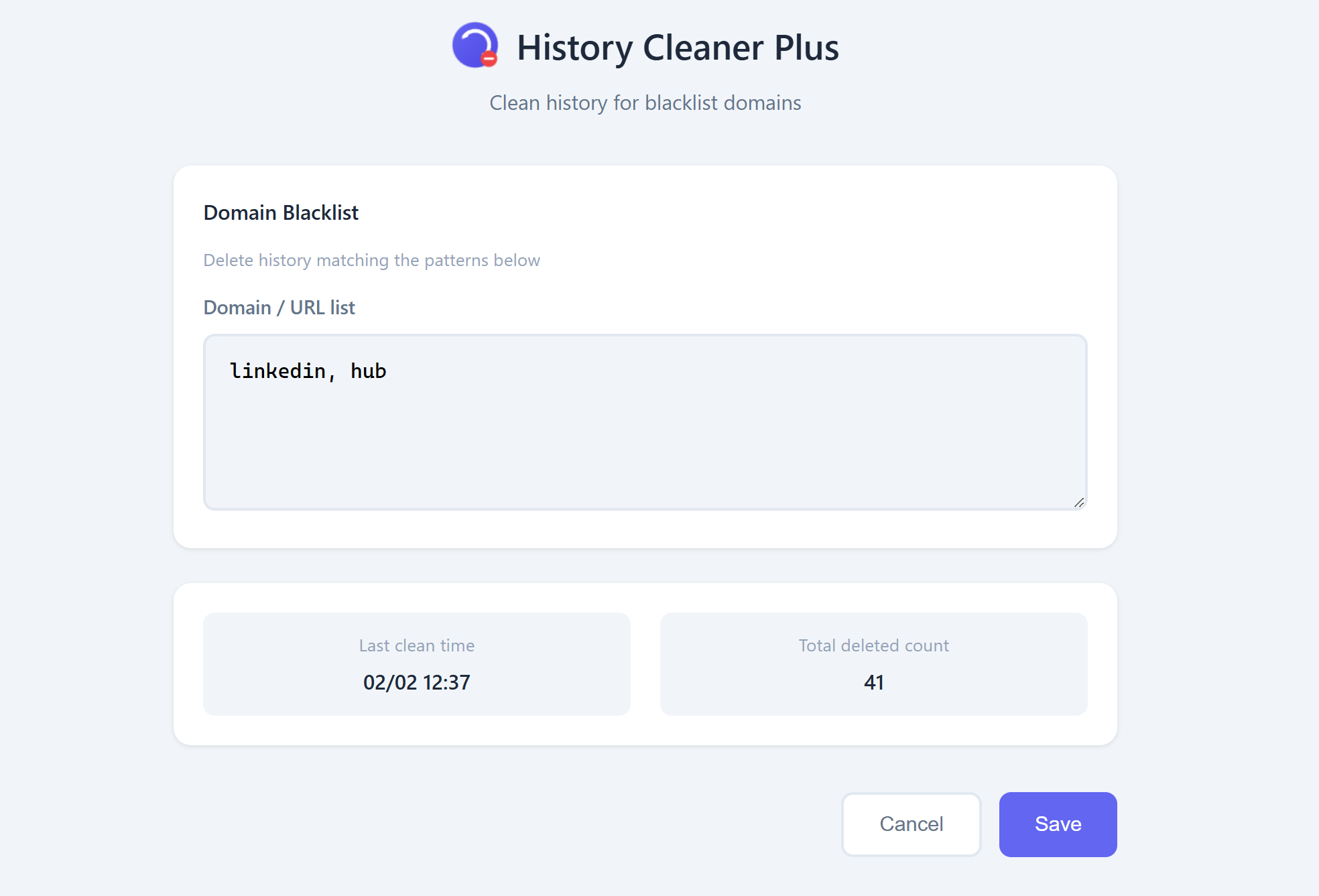
Task: Place cursor on "linkedin" in the textarea
Action: coord(277,371)
